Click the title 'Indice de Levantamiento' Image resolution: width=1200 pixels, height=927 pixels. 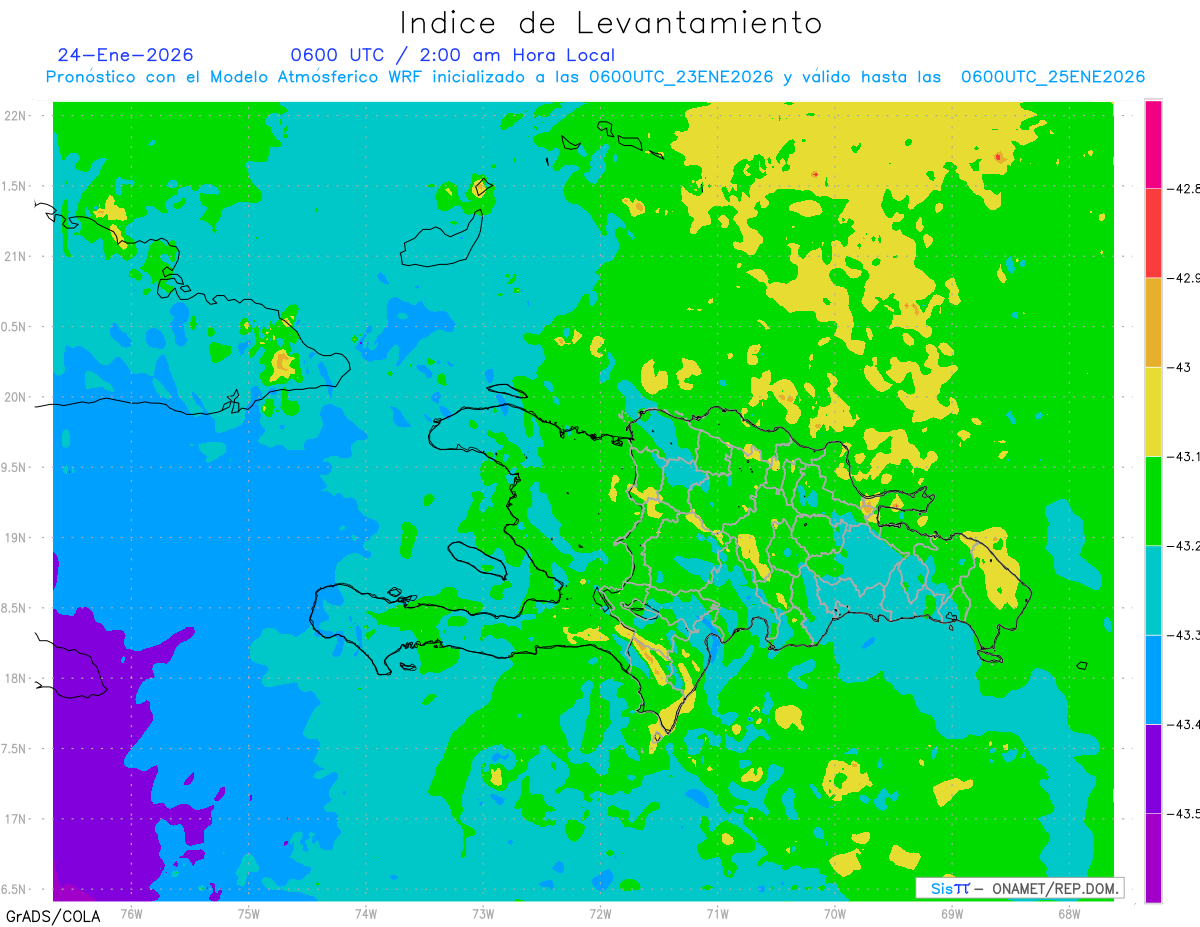[610, 23]
